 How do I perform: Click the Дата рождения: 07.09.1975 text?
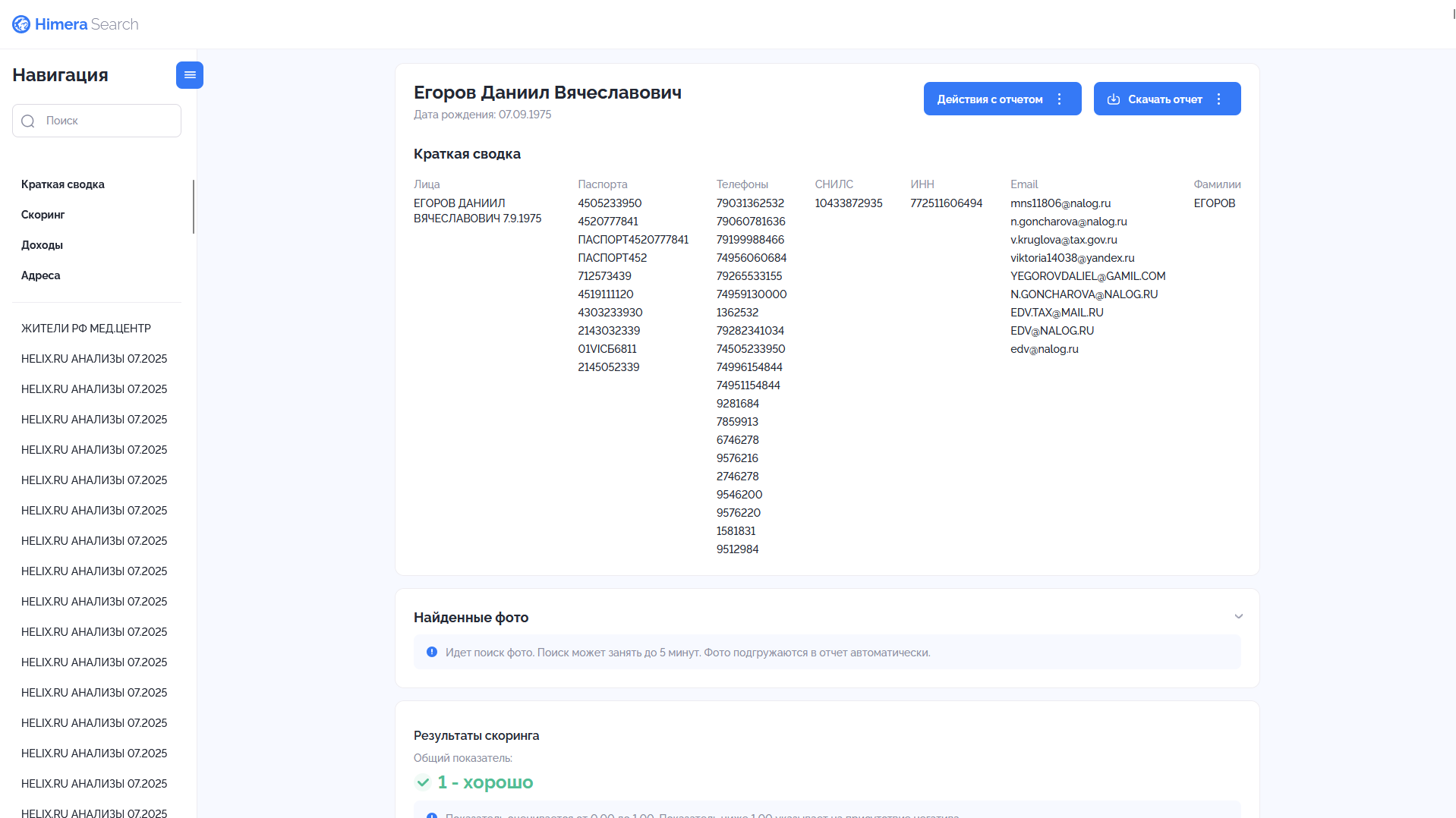(x=483, y=115)
